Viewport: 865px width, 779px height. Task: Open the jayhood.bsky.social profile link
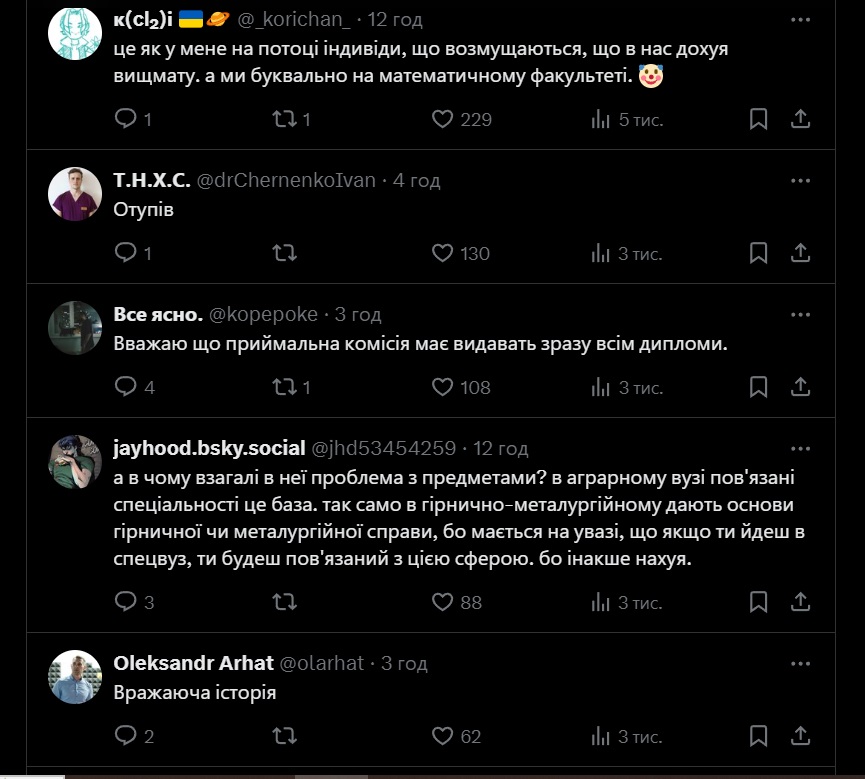pyautogui.click(x=210, y=447)
